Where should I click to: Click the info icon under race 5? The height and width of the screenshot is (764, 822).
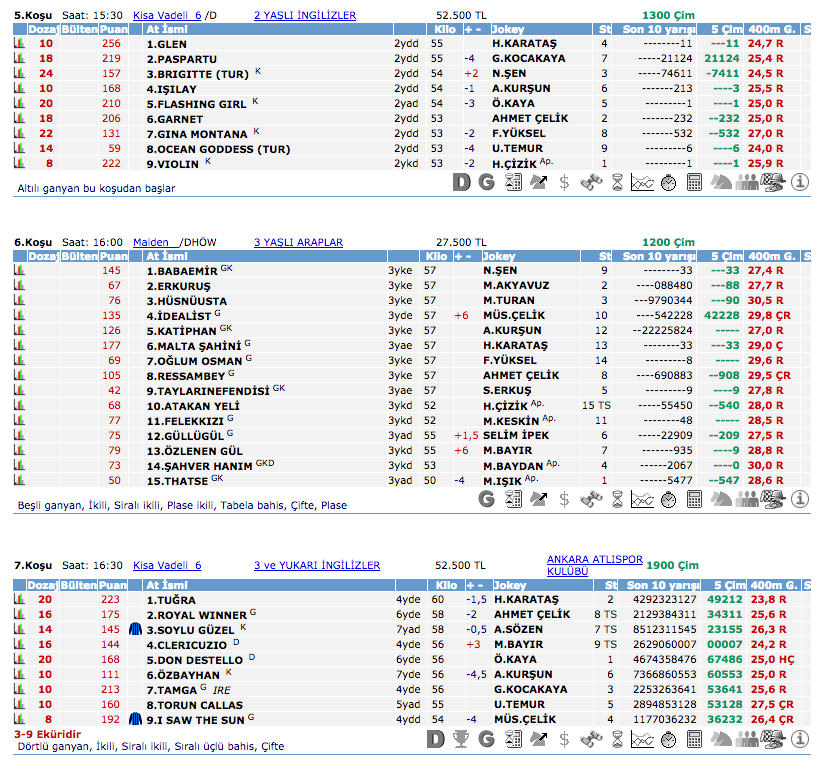[799, 182]
